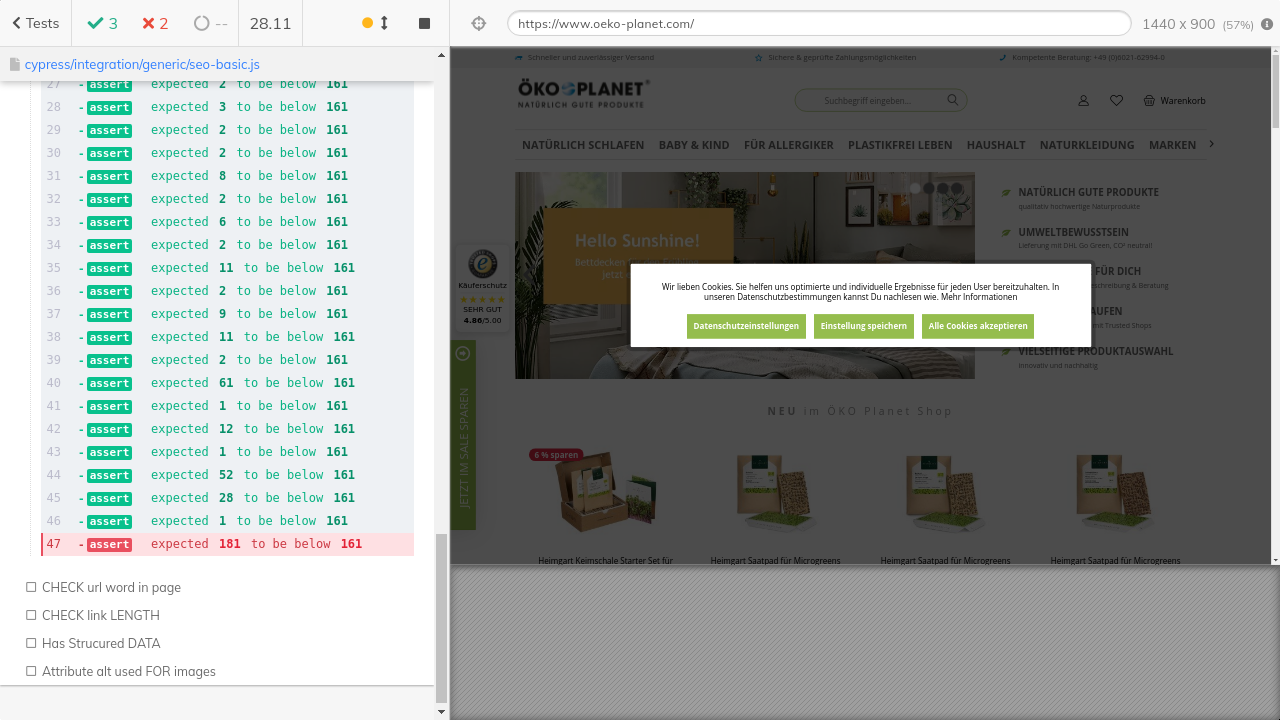
Task: Expand the 'Jetzt im Sale sparen' side tab
Action: click(463, 435)
